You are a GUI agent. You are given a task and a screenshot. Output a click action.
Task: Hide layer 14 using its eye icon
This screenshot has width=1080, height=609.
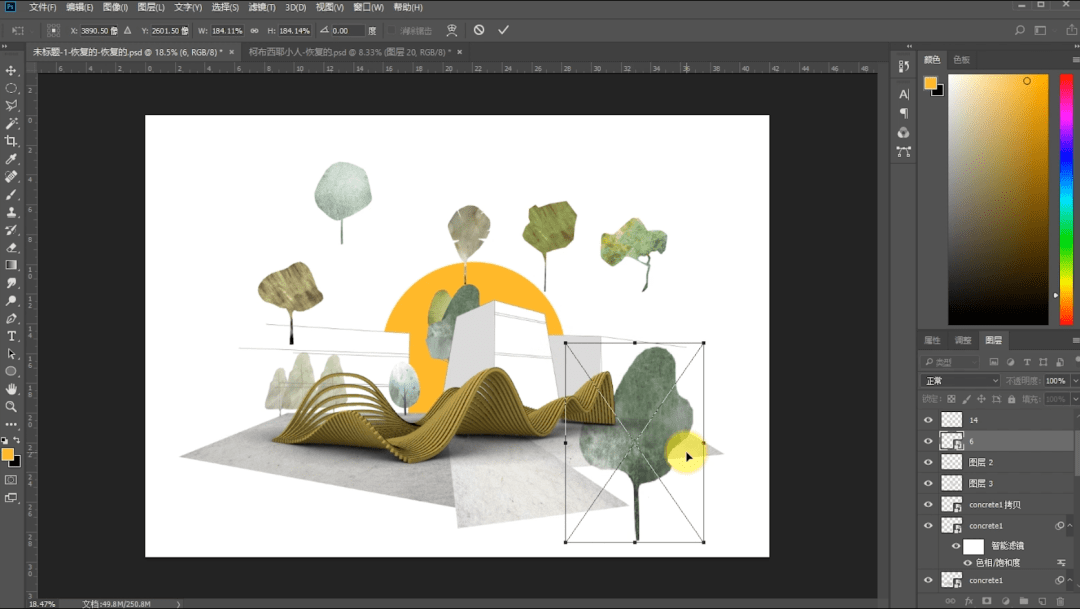tap(928, 420)
